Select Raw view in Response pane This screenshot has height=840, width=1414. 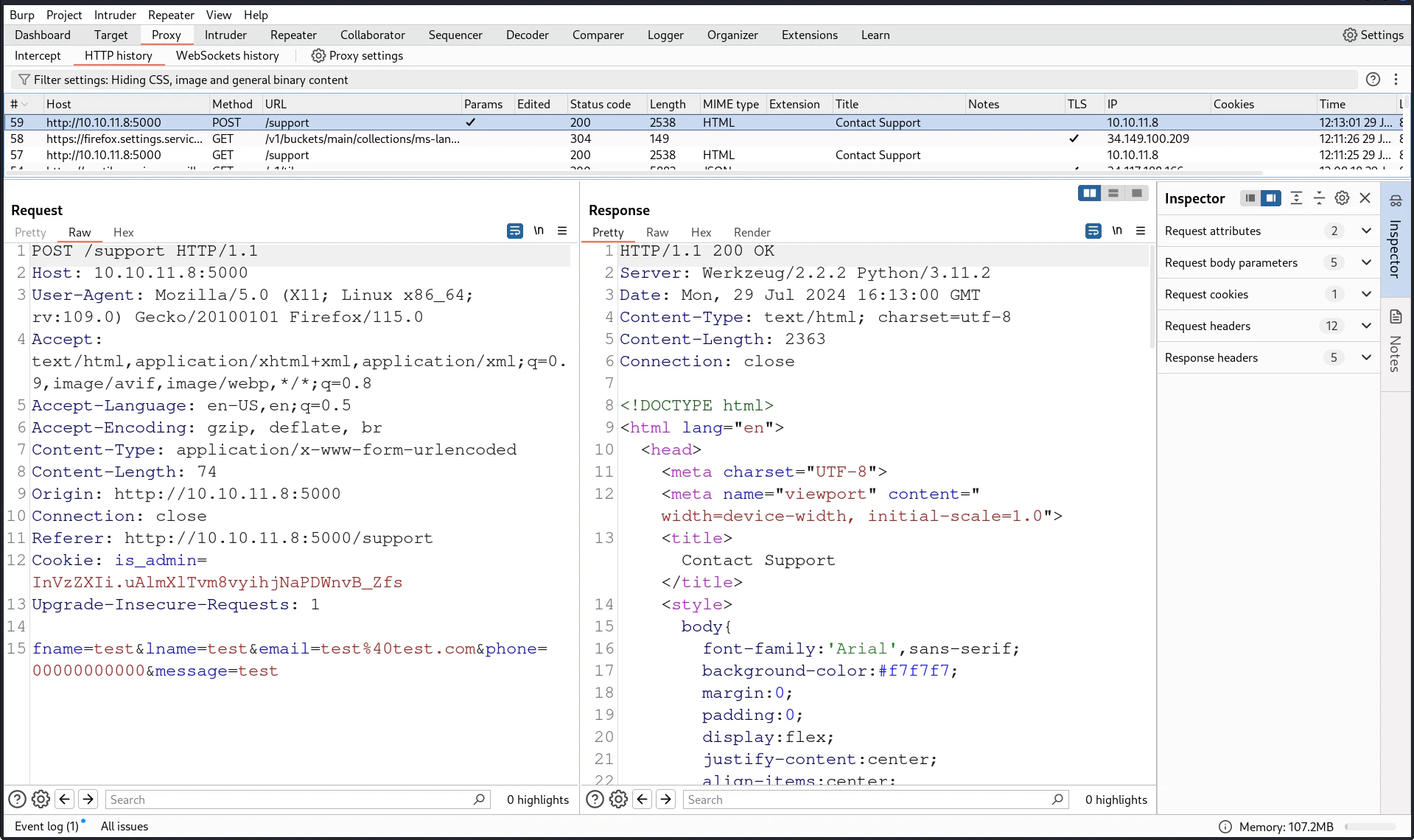click(657, 232)
